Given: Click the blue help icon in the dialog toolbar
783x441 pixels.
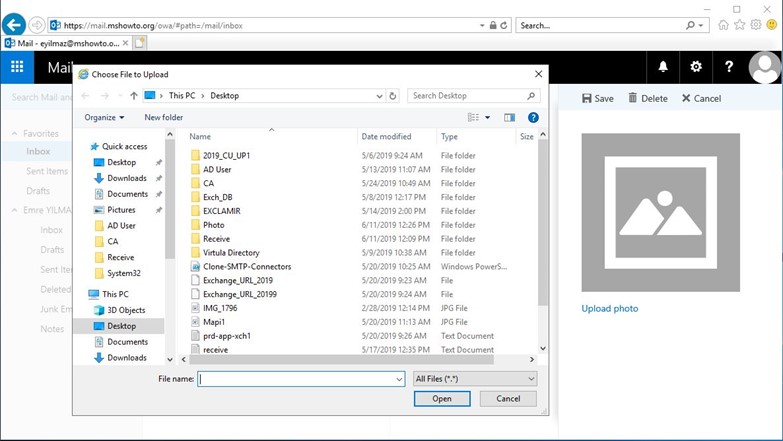Looking at the screenshot, I should tap(533, 117).
